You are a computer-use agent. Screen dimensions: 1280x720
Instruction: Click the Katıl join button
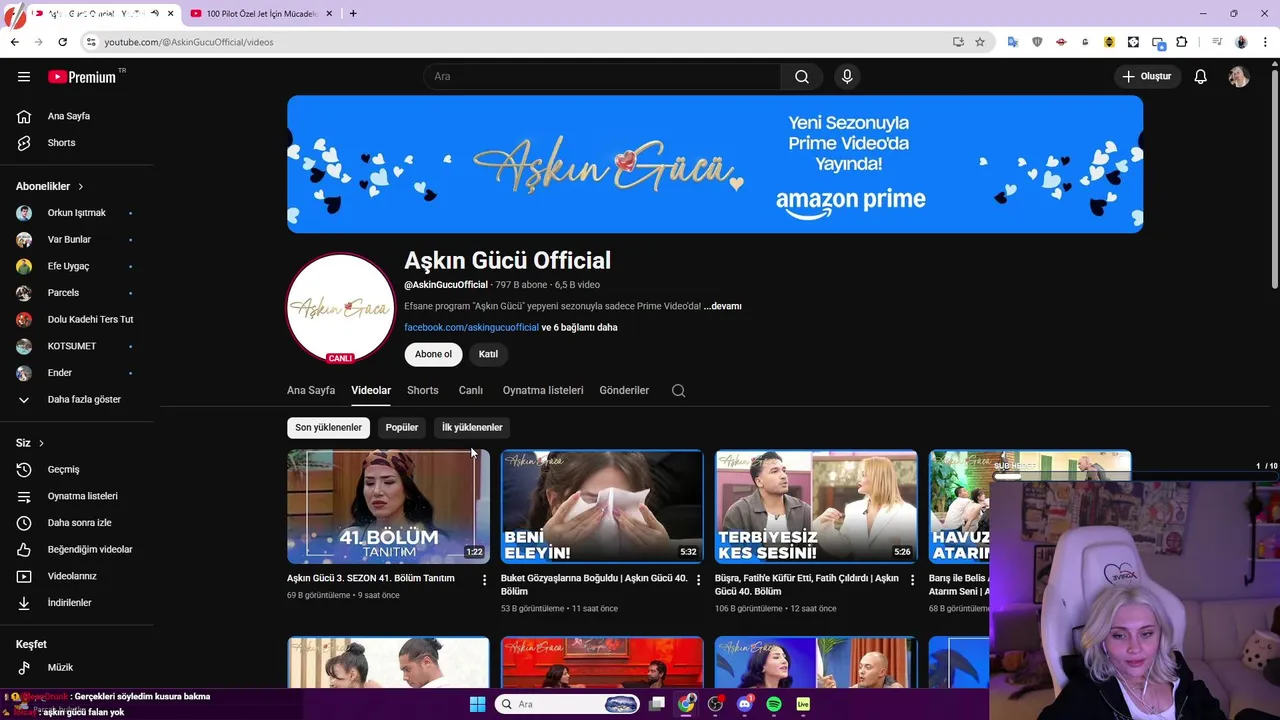pos(488,354)
